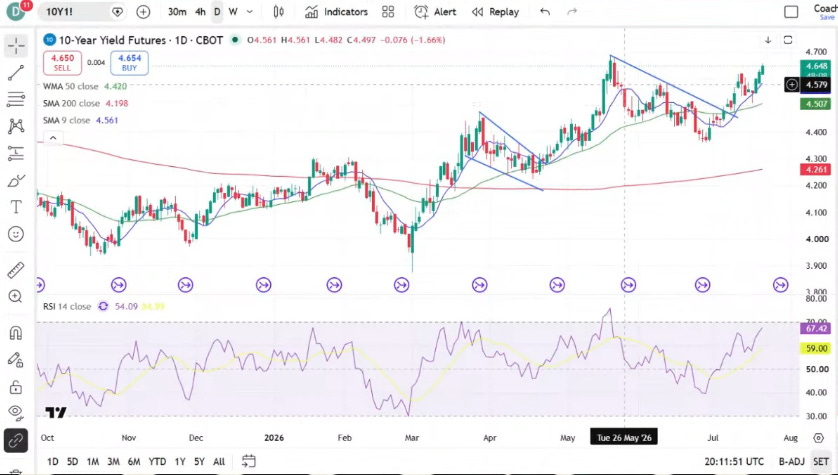The image size is (838, 475).
Task: Select the trend line drawing tool
Action: (x=16, y=73)
